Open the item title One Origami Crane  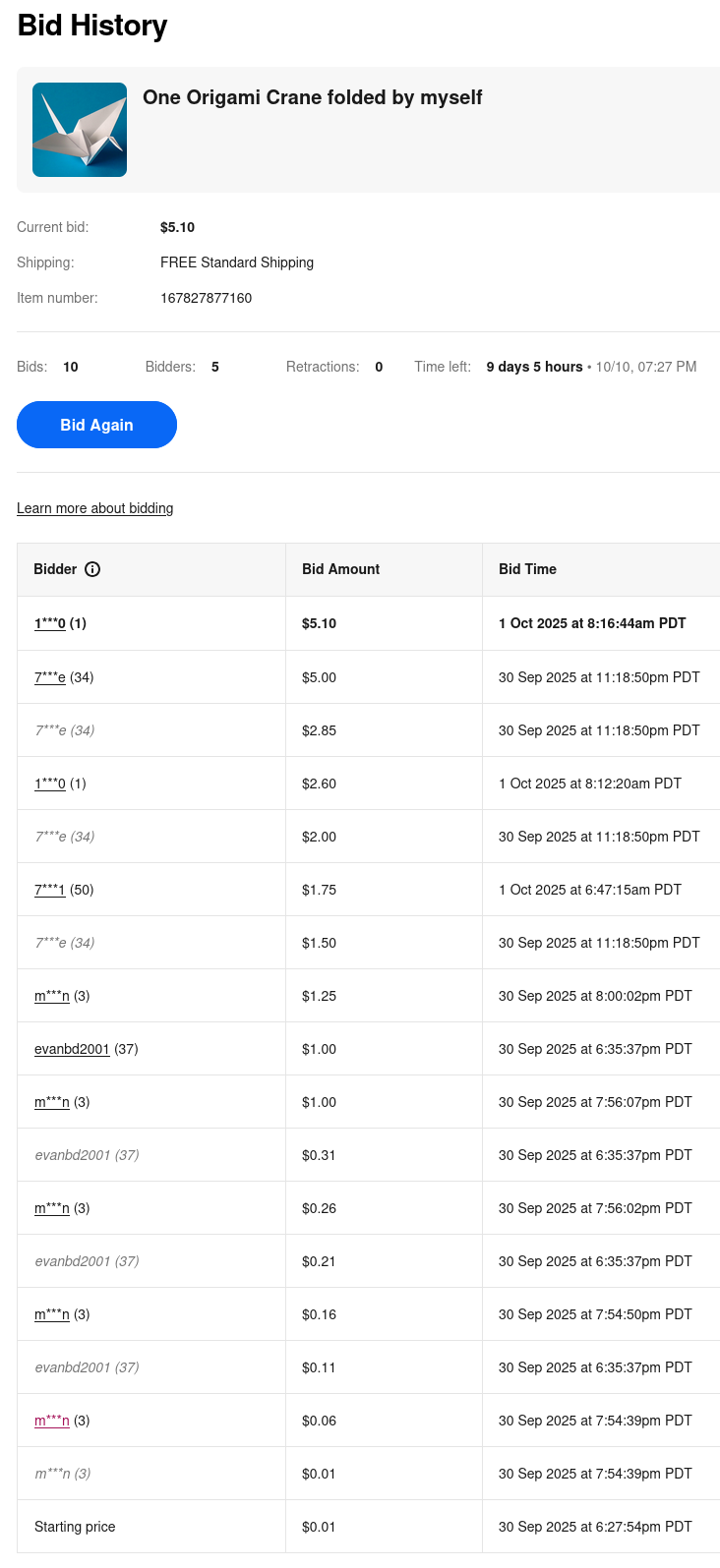(312, 97)
